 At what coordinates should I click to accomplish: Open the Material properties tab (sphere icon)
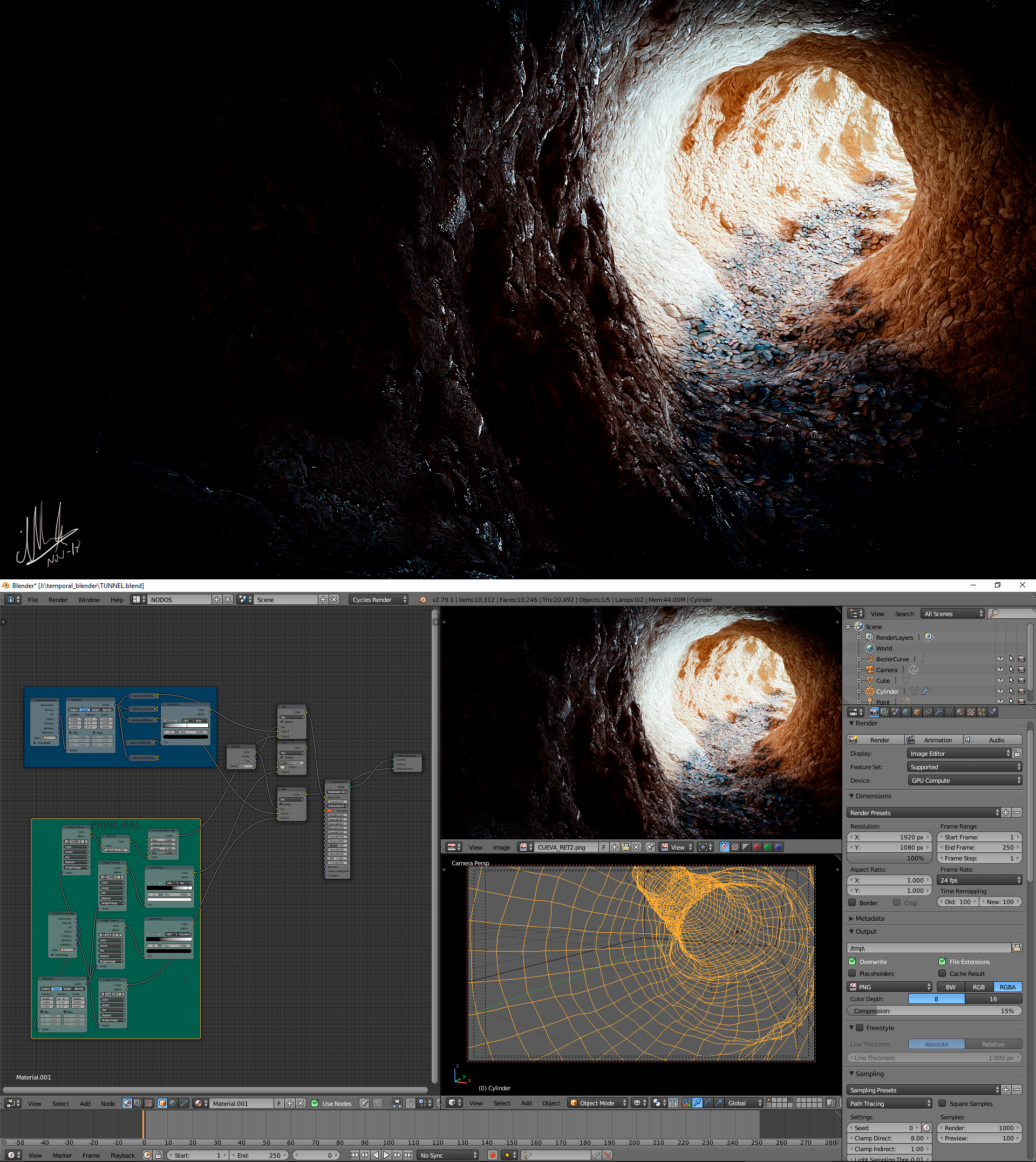960,712
